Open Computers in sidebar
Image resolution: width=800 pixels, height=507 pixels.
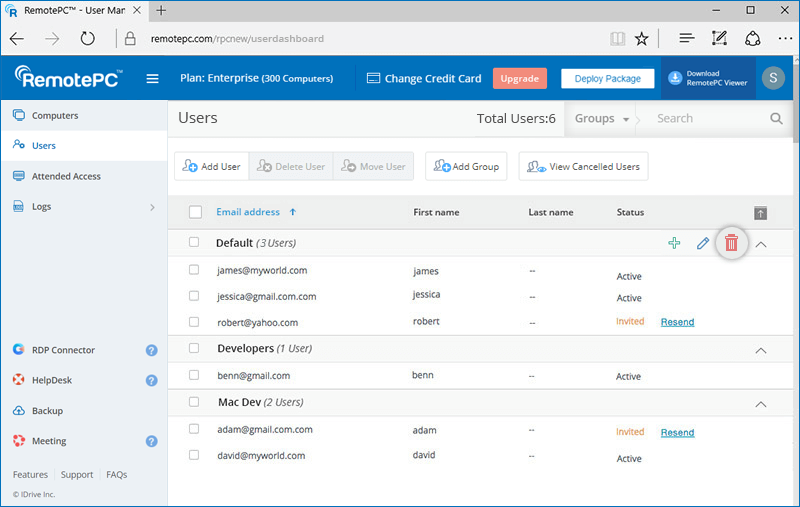click(x=84, y=115)
